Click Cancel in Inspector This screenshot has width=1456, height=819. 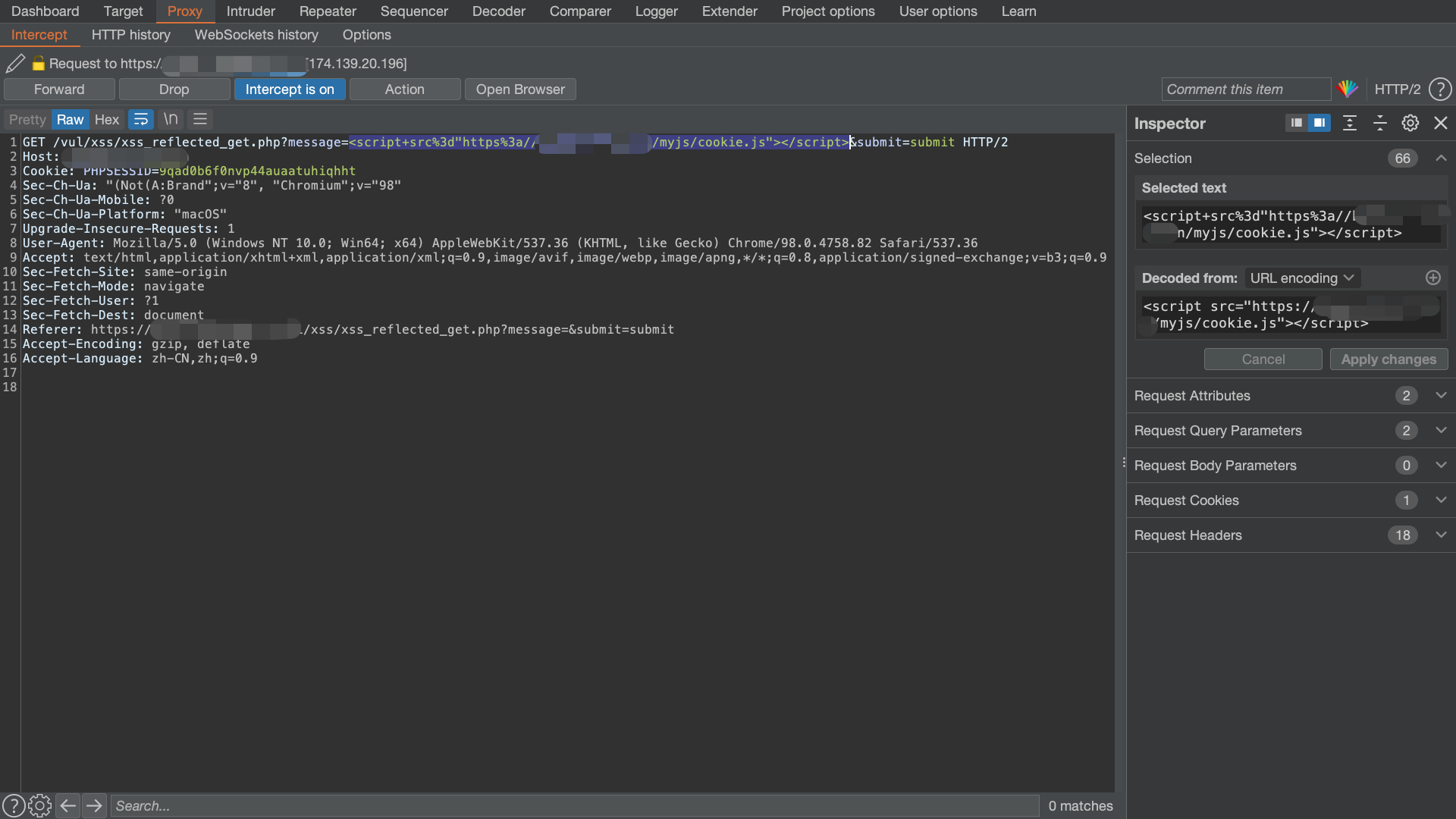point(1263,359)
